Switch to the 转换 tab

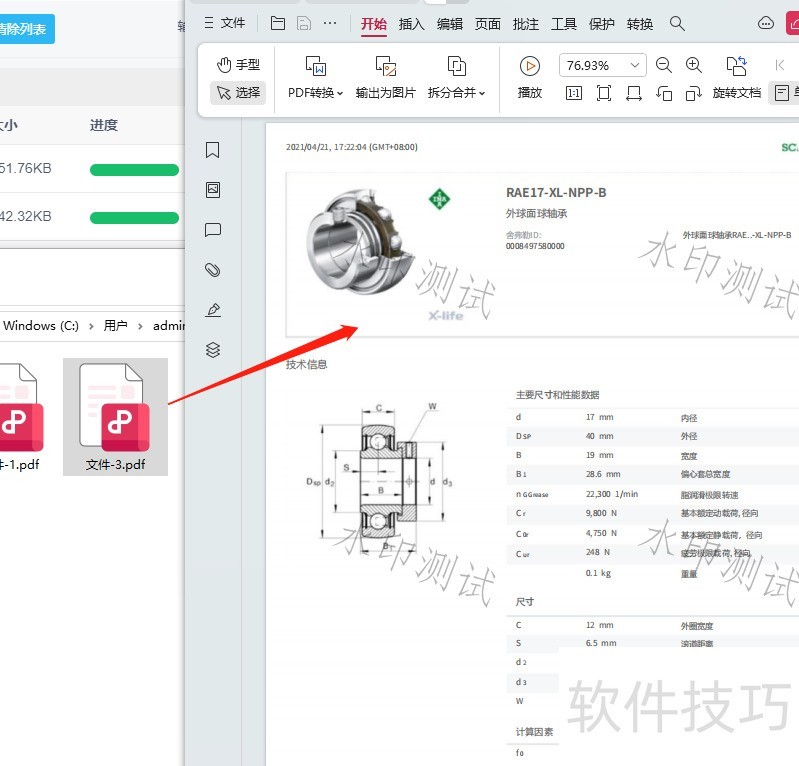640,24
